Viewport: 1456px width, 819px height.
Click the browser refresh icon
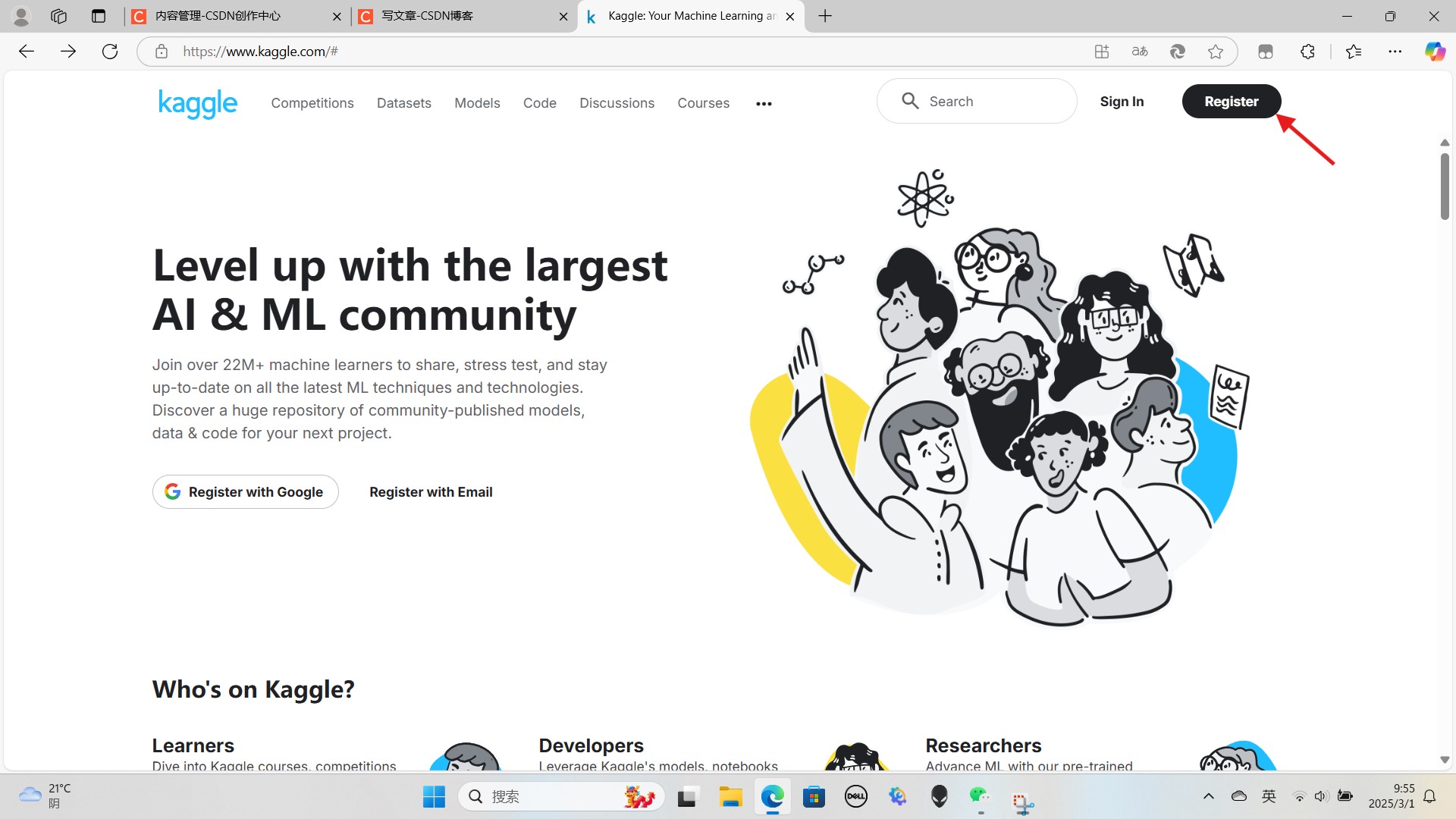110,52
